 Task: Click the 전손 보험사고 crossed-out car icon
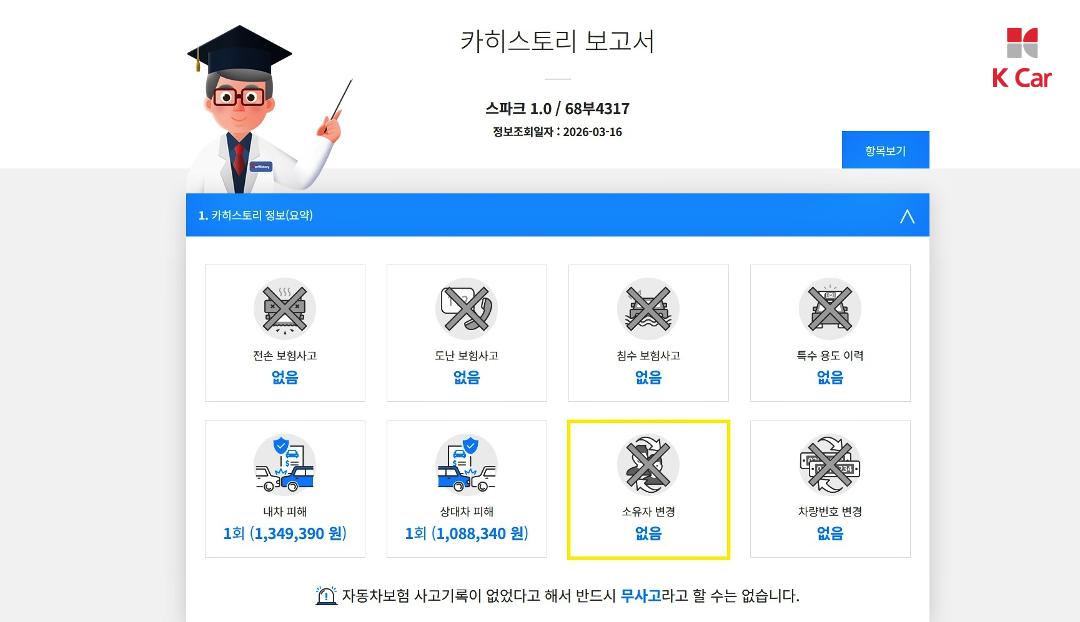click(284, 309)
